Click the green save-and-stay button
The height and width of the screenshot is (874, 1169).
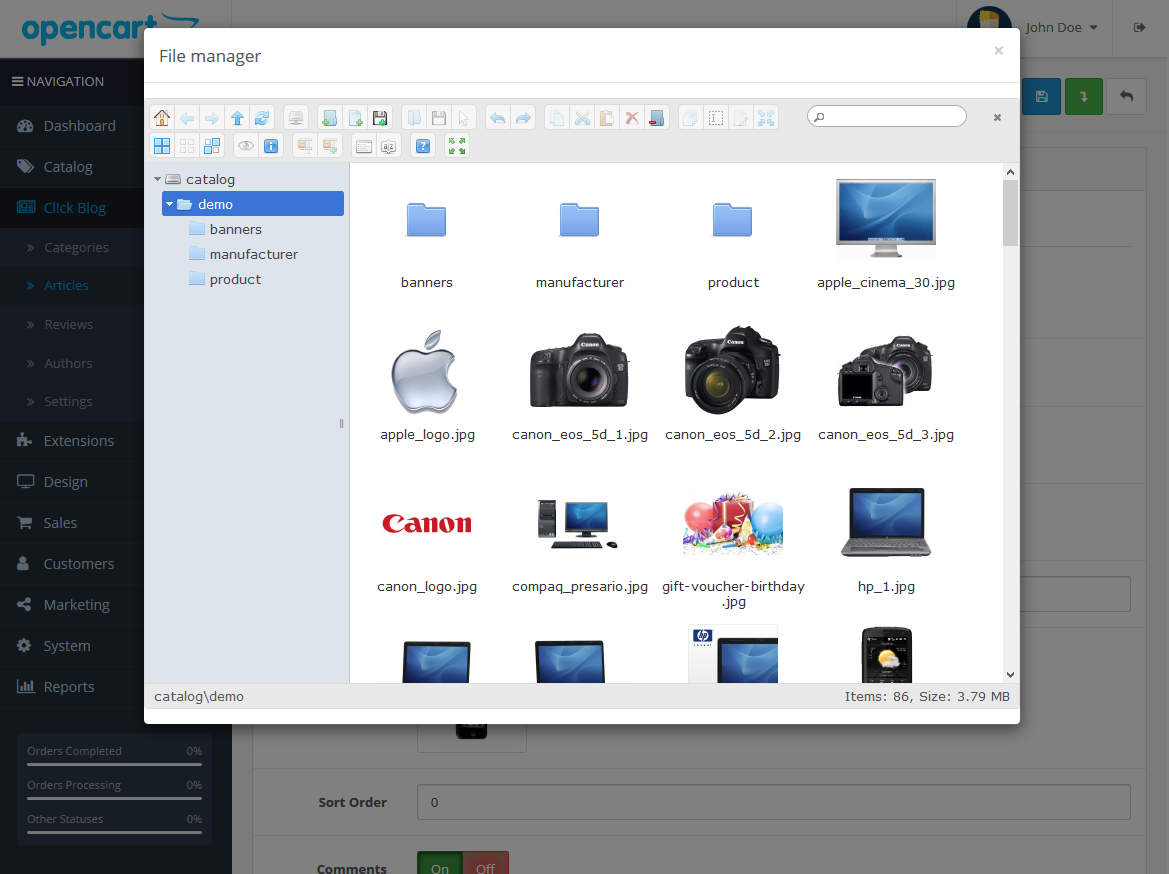click(x=1083, y=96)
